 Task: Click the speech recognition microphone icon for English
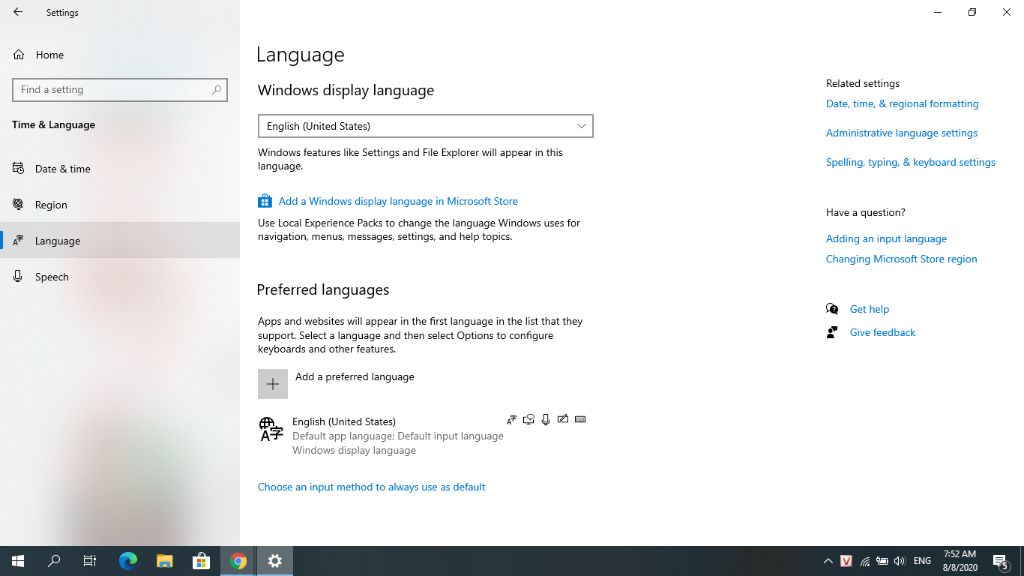(x=545, y=419)
